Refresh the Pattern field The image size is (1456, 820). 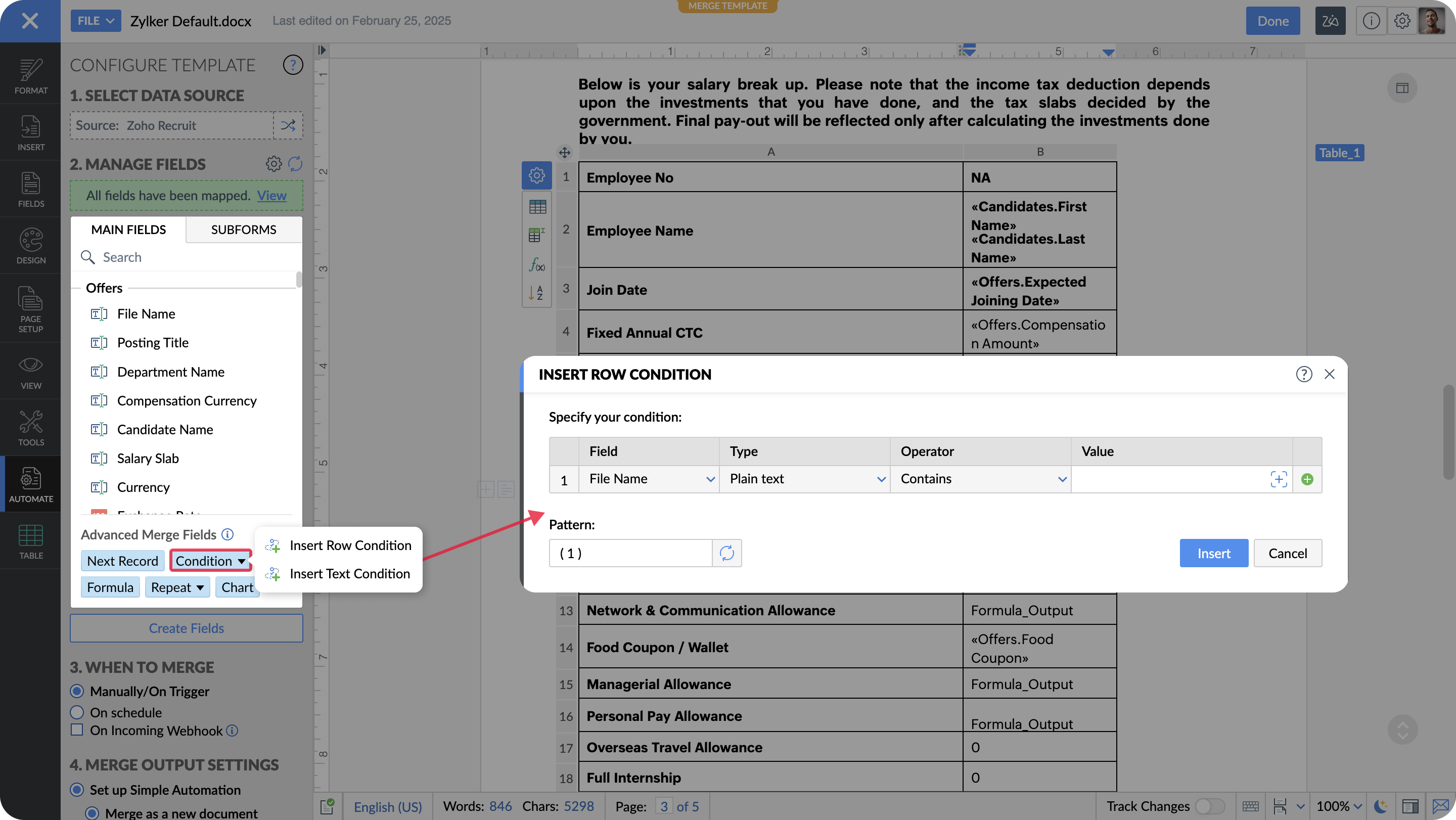click(x=727, y=553)
